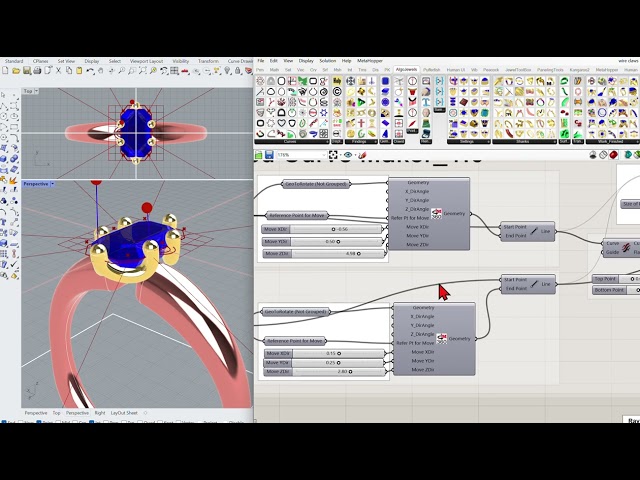Click the Paste clipboard icon in Rhino toolbar
640x480 pixels.
pos(79,71)
